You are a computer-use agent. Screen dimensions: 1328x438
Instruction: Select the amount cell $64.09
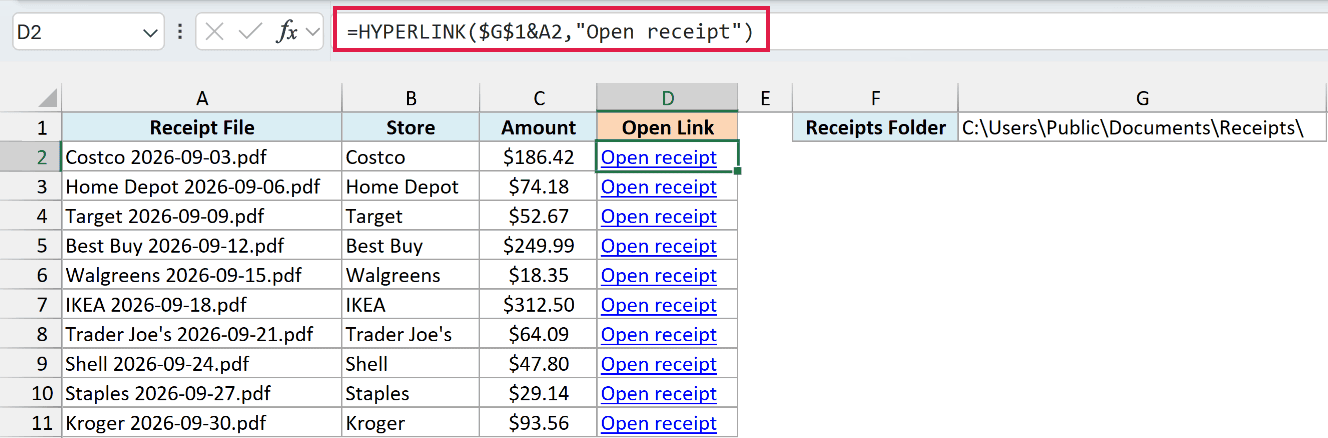coord(538,334)
